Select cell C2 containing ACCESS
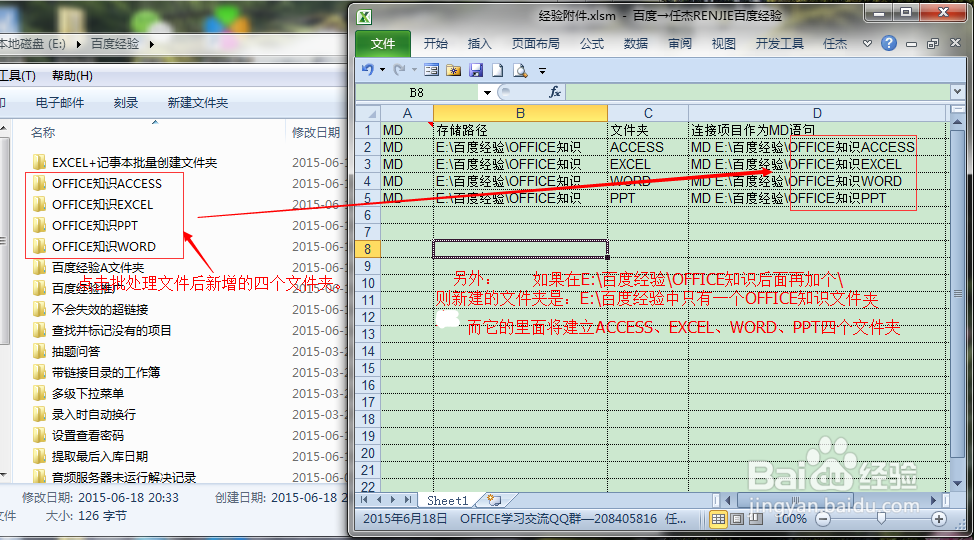The image size is (974, 540). (x=648, y=147)
